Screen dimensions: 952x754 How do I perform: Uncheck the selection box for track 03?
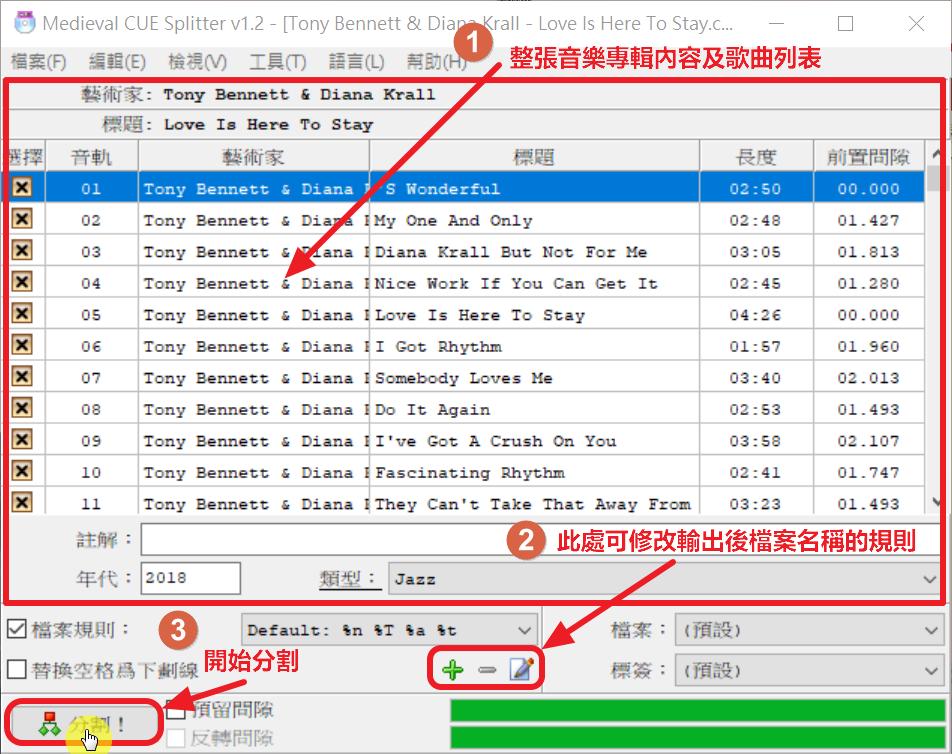(22, 250)
